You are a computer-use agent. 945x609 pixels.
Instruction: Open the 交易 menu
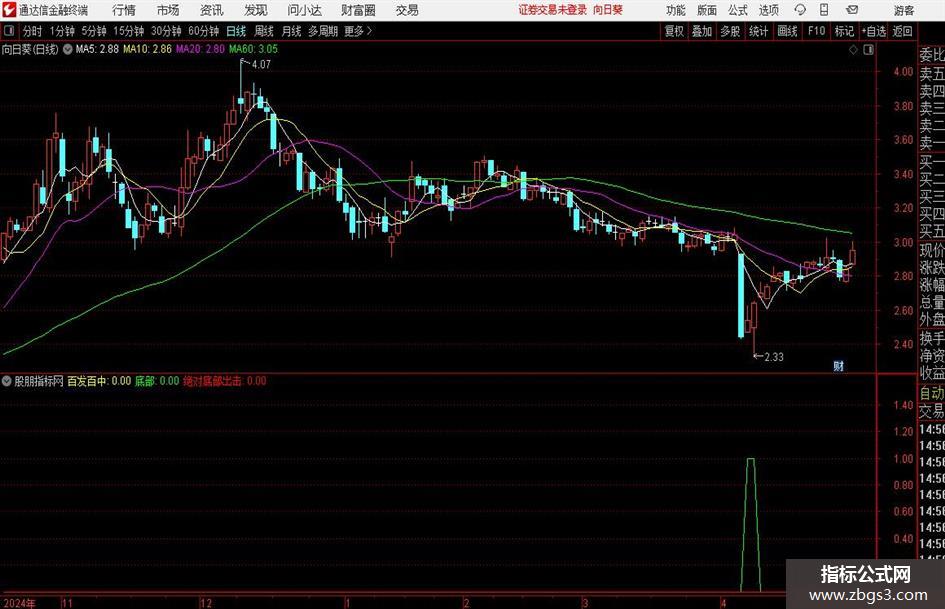pyautogui.click(x=407, y=10)
